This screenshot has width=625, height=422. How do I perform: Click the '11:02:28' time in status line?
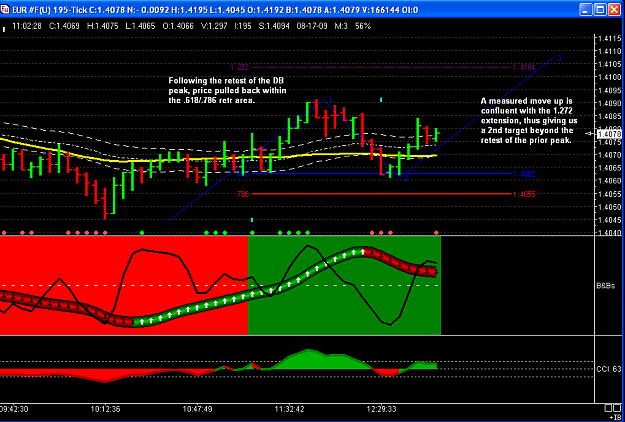[27, 26]
